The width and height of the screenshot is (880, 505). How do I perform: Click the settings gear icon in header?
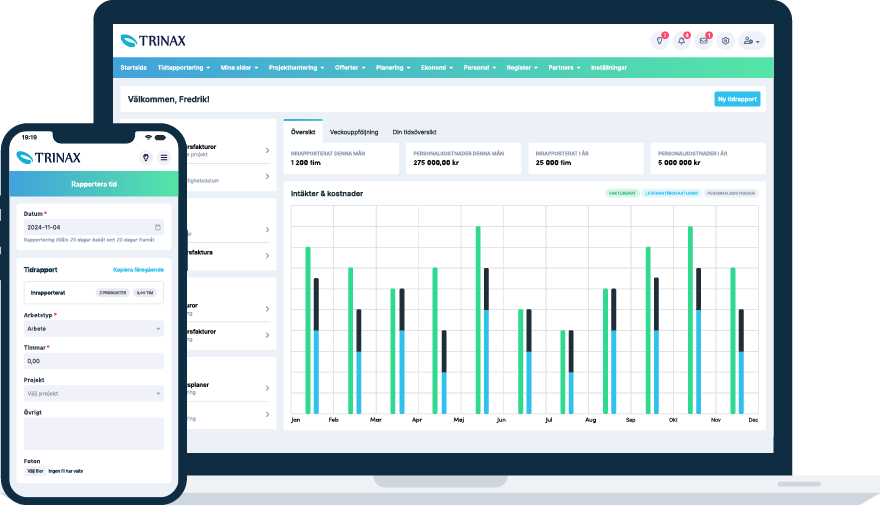[x=726, y=41]
